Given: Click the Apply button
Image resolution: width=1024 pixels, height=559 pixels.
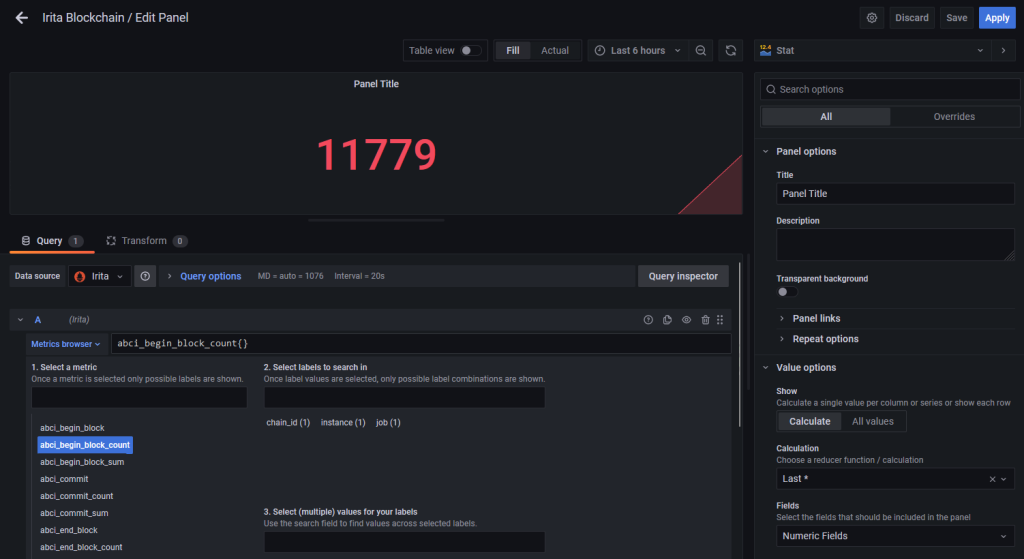Looking at the screenshot, I should click(x=997, y=18).
